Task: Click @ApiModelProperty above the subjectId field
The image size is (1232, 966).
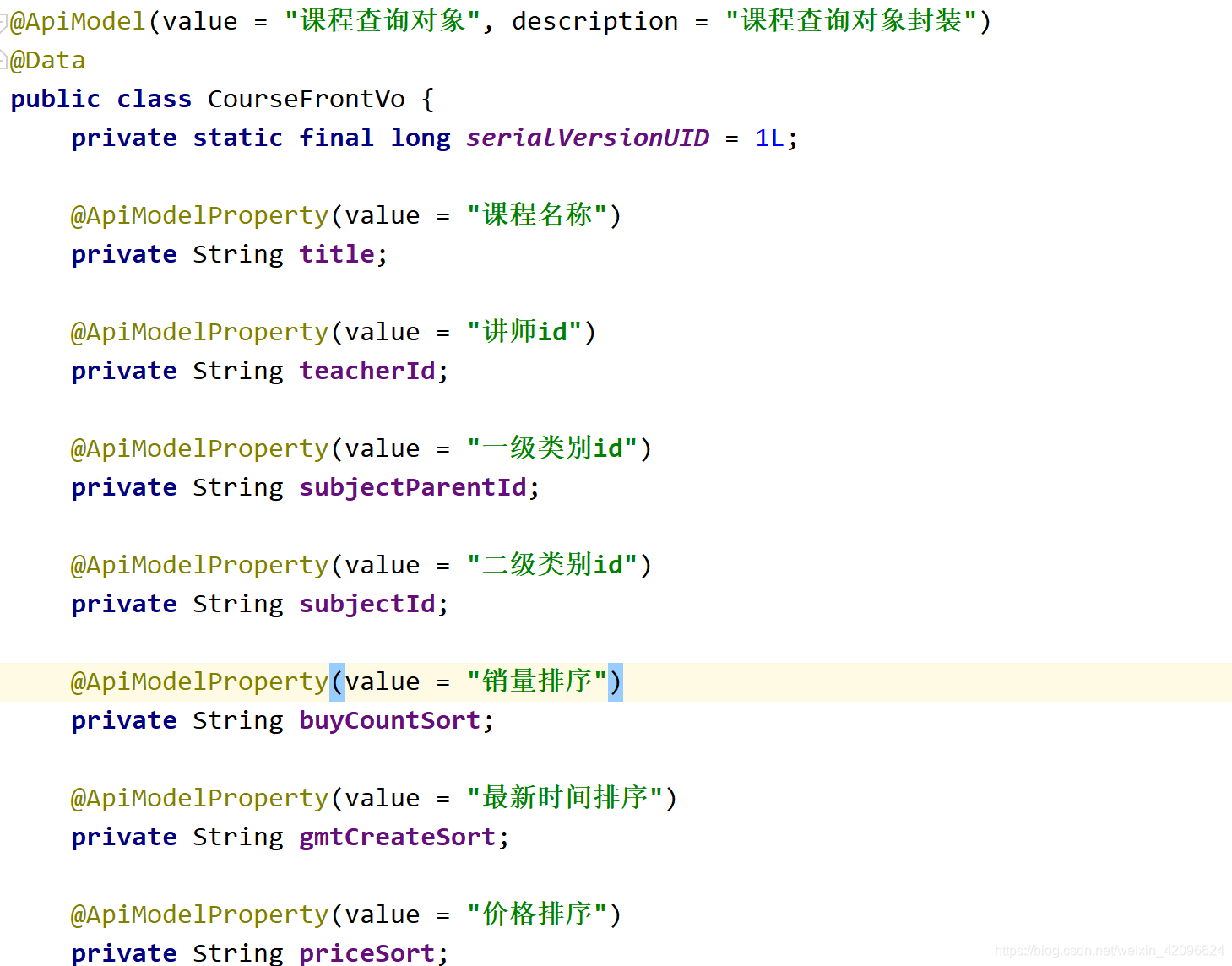Action: tap(199, 565)
